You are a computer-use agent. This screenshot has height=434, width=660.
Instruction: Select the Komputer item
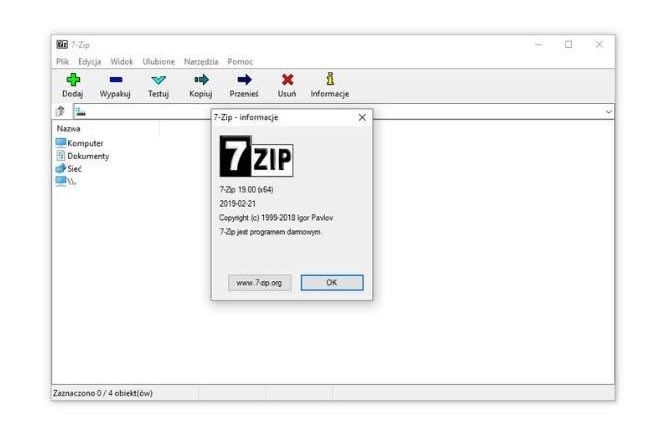(80, 143)
